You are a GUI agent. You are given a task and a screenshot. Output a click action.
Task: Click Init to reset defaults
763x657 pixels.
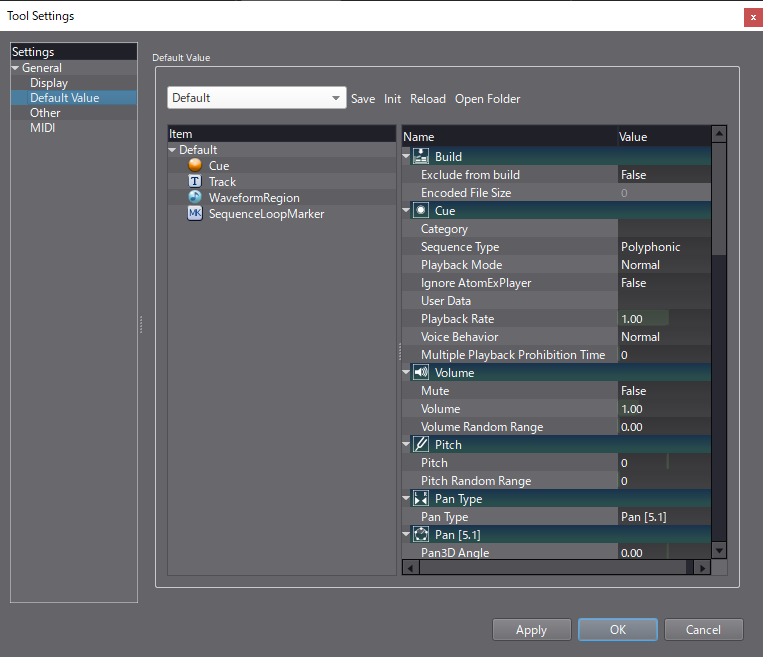(392, 99)
